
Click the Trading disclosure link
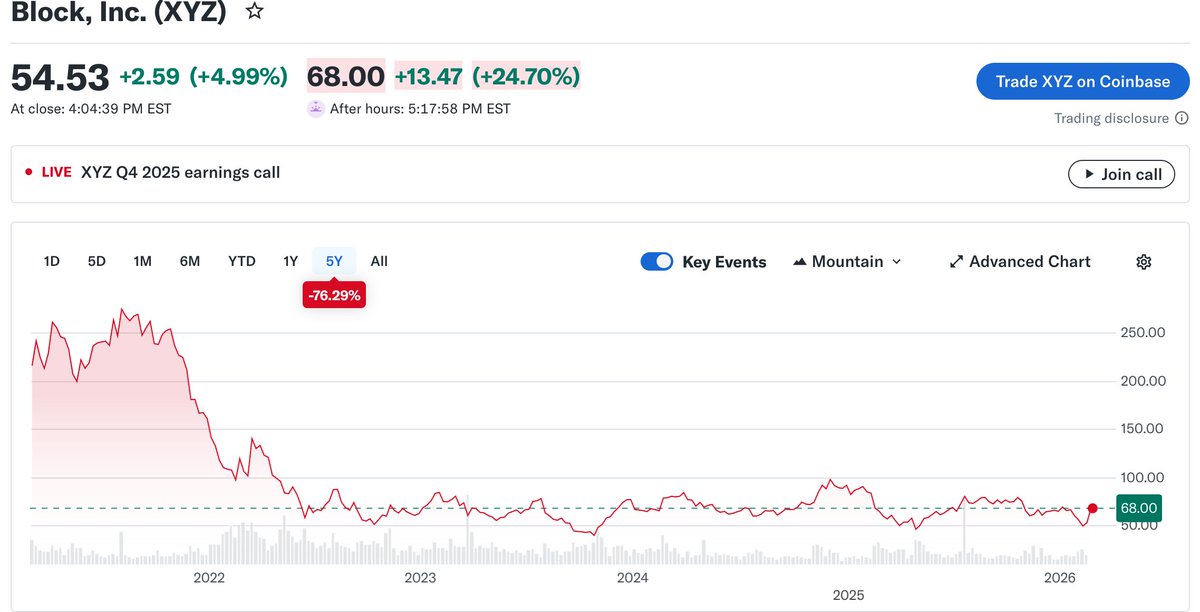[x=1111, y=118]
